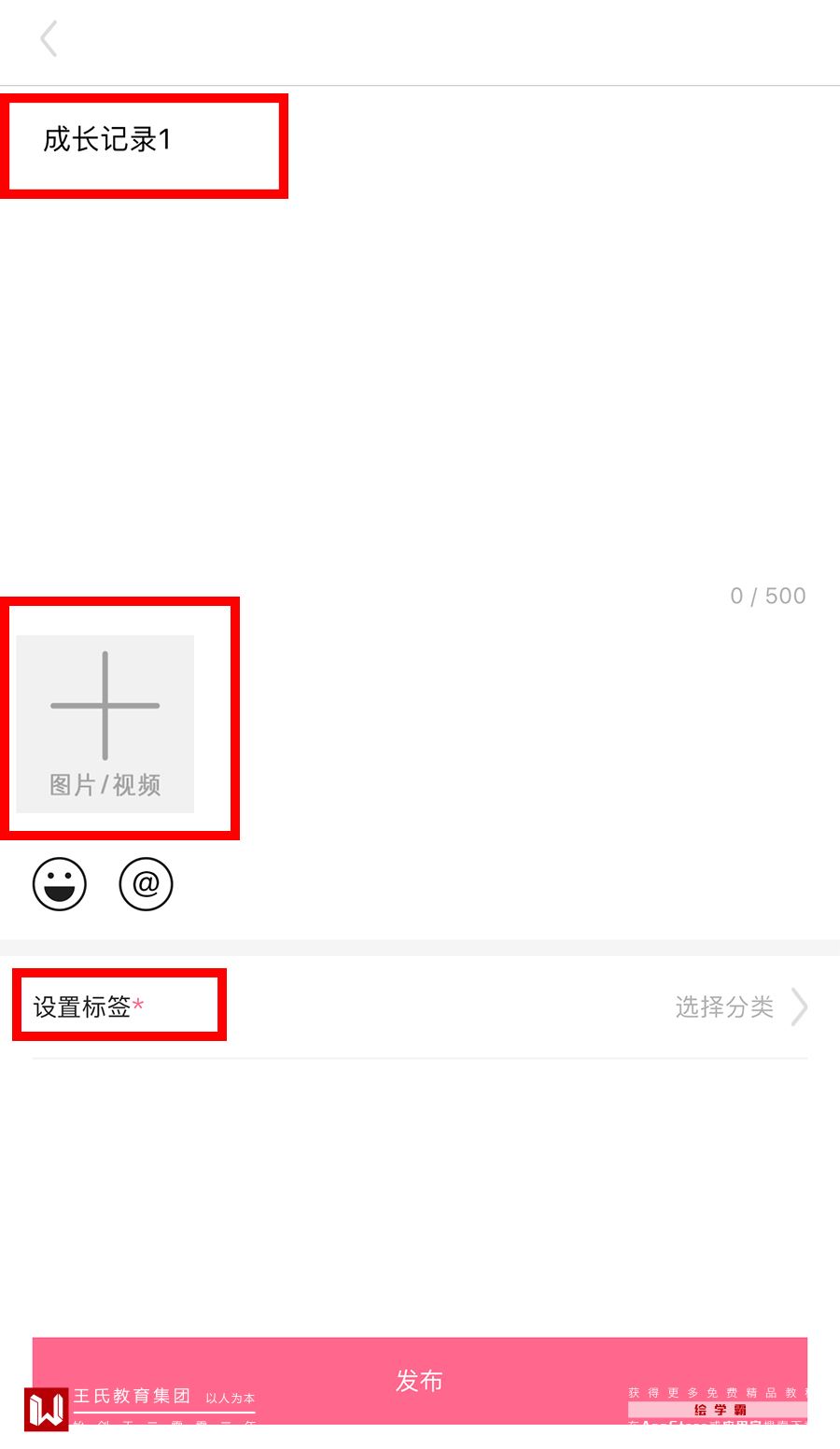Open the 选择分类 category selector
This screenshot has height=1449, width=840.
click(724, 1006)
